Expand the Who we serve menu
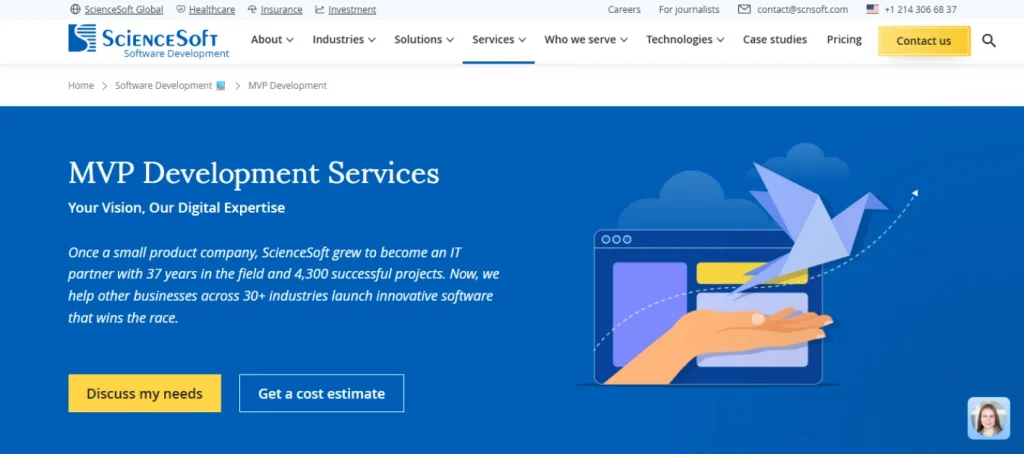1024x454 pixels. [586, 39]
